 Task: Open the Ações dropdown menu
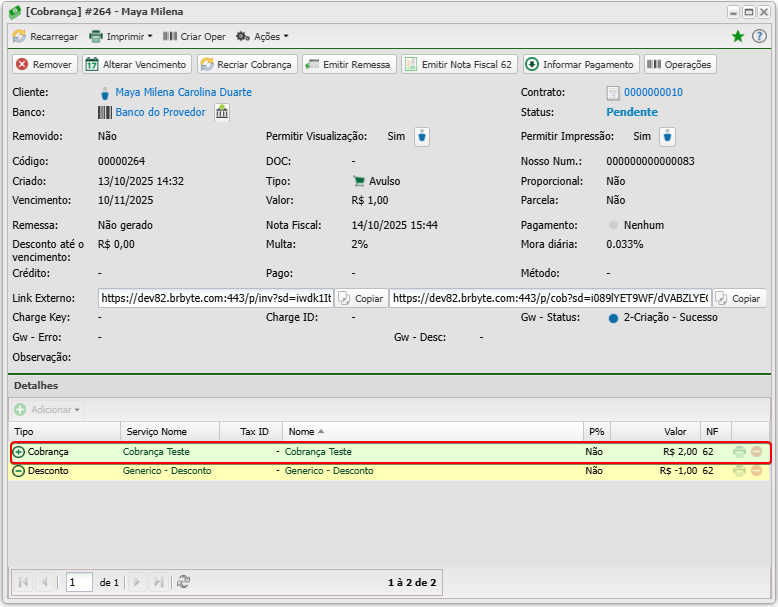pyautogui.click(x=262, y=36)
